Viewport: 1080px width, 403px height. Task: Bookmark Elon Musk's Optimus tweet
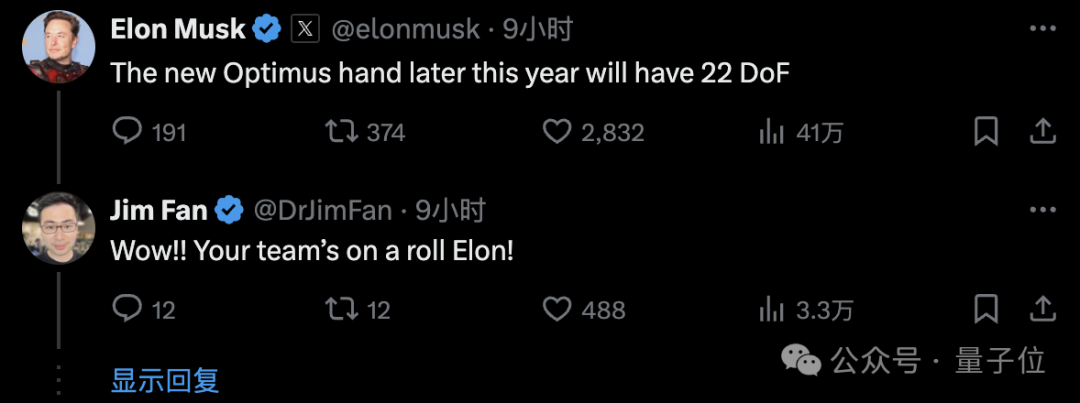[985, 131]
